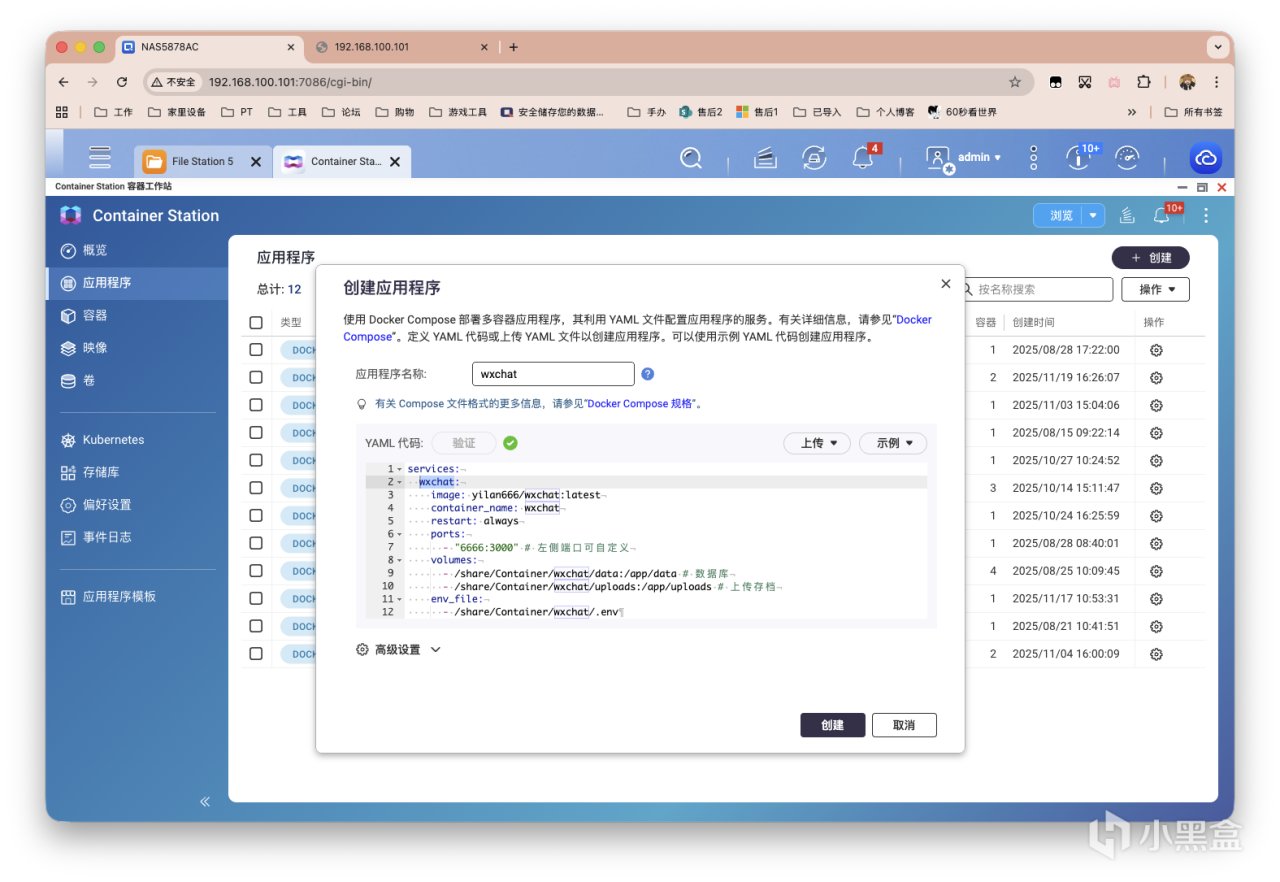Open Kubernetes in the sidebar
The image size is (1280, 882).
pyautogui.click(x=138, y=440)
